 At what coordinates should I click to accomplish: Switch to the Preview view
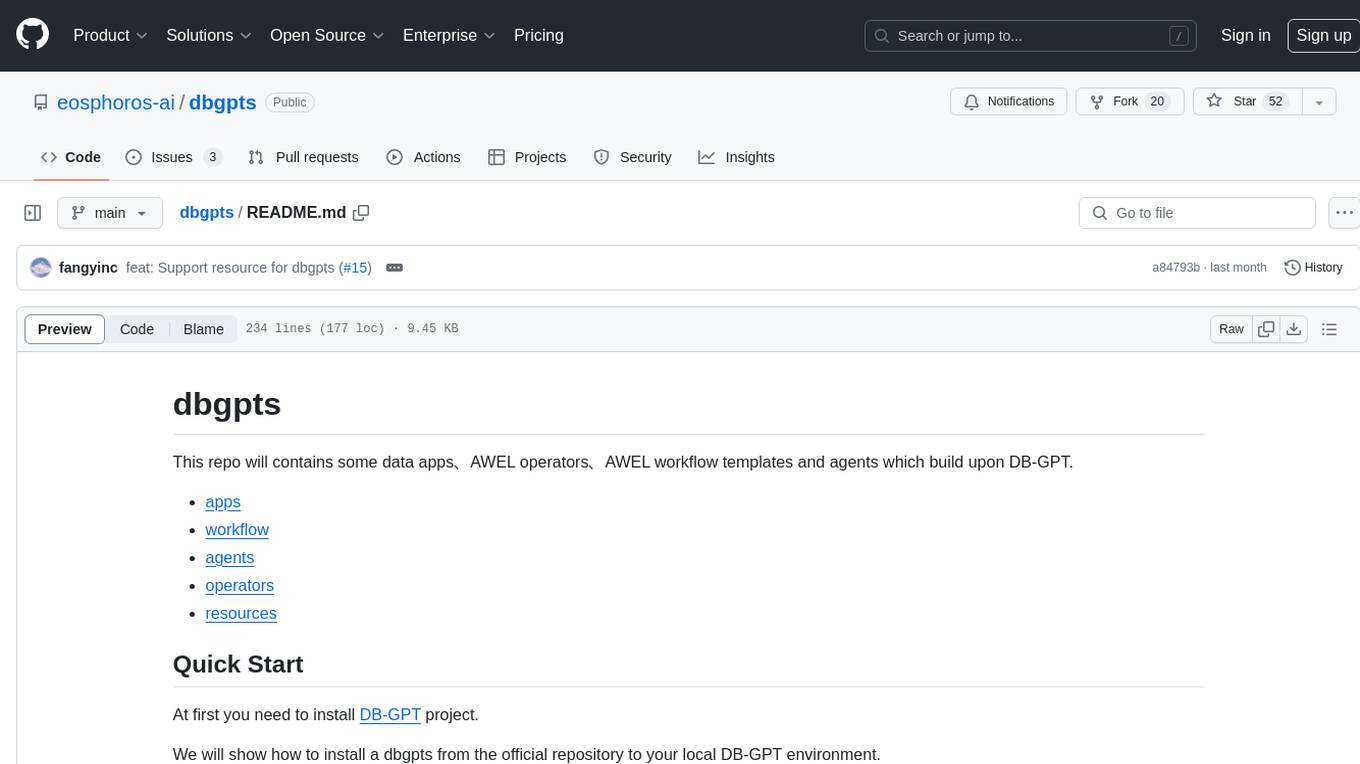click(65, 329)
